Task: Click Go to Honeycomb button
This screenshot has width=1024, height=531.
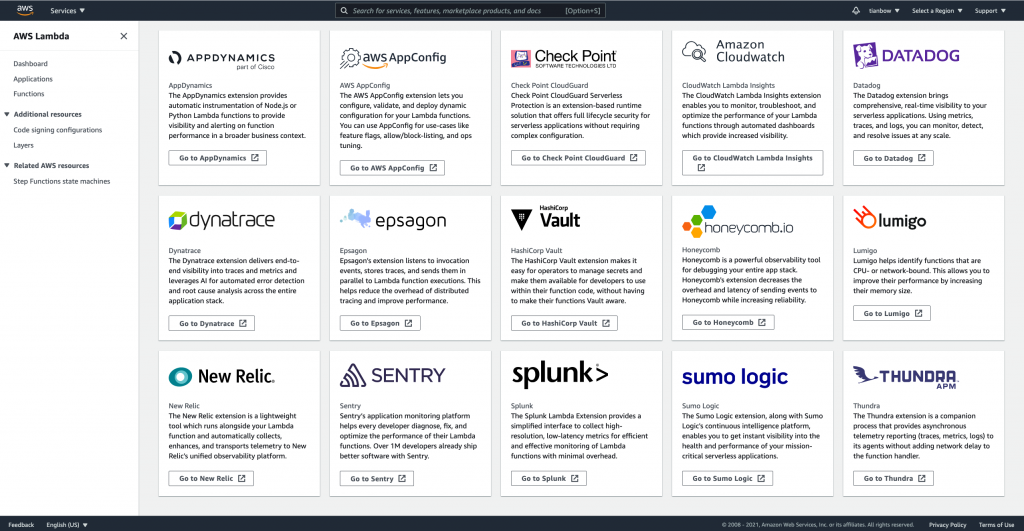Action: [x=728, y=323]
